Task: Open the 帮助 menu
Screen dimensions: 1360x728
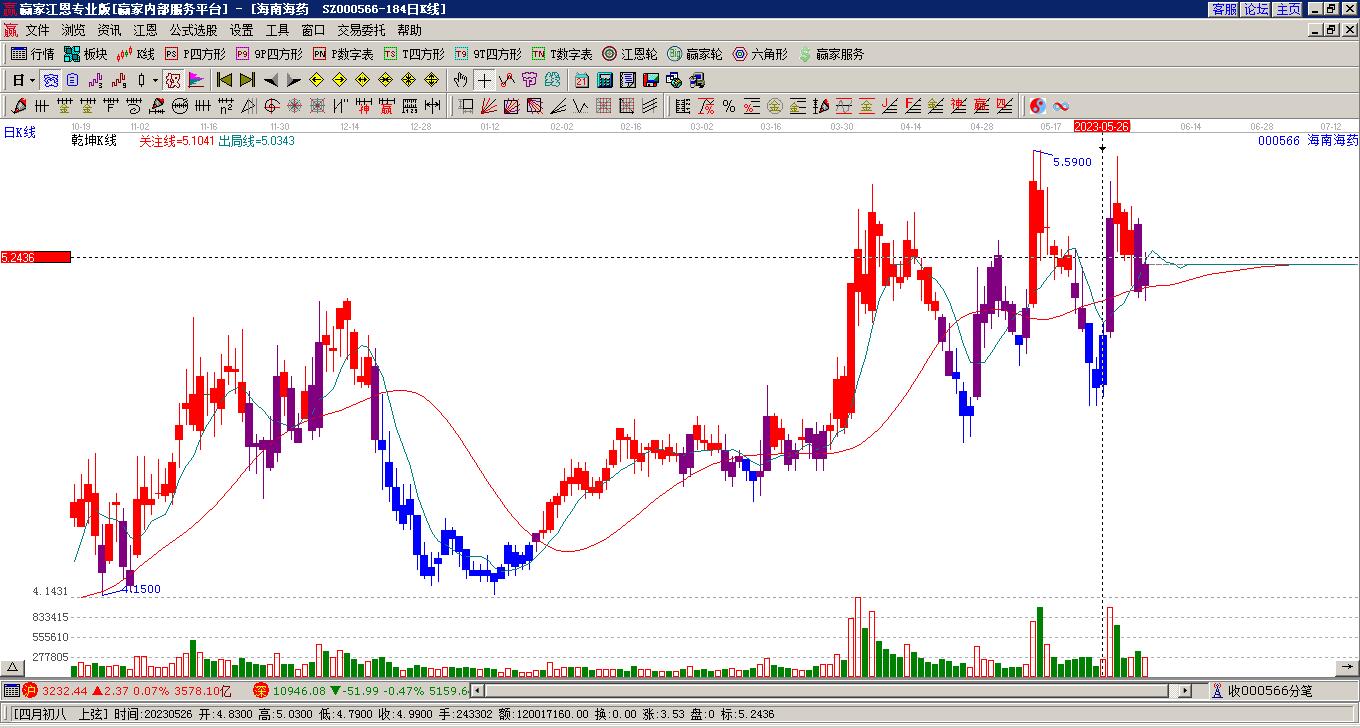Action: click(x=409, y=30)
